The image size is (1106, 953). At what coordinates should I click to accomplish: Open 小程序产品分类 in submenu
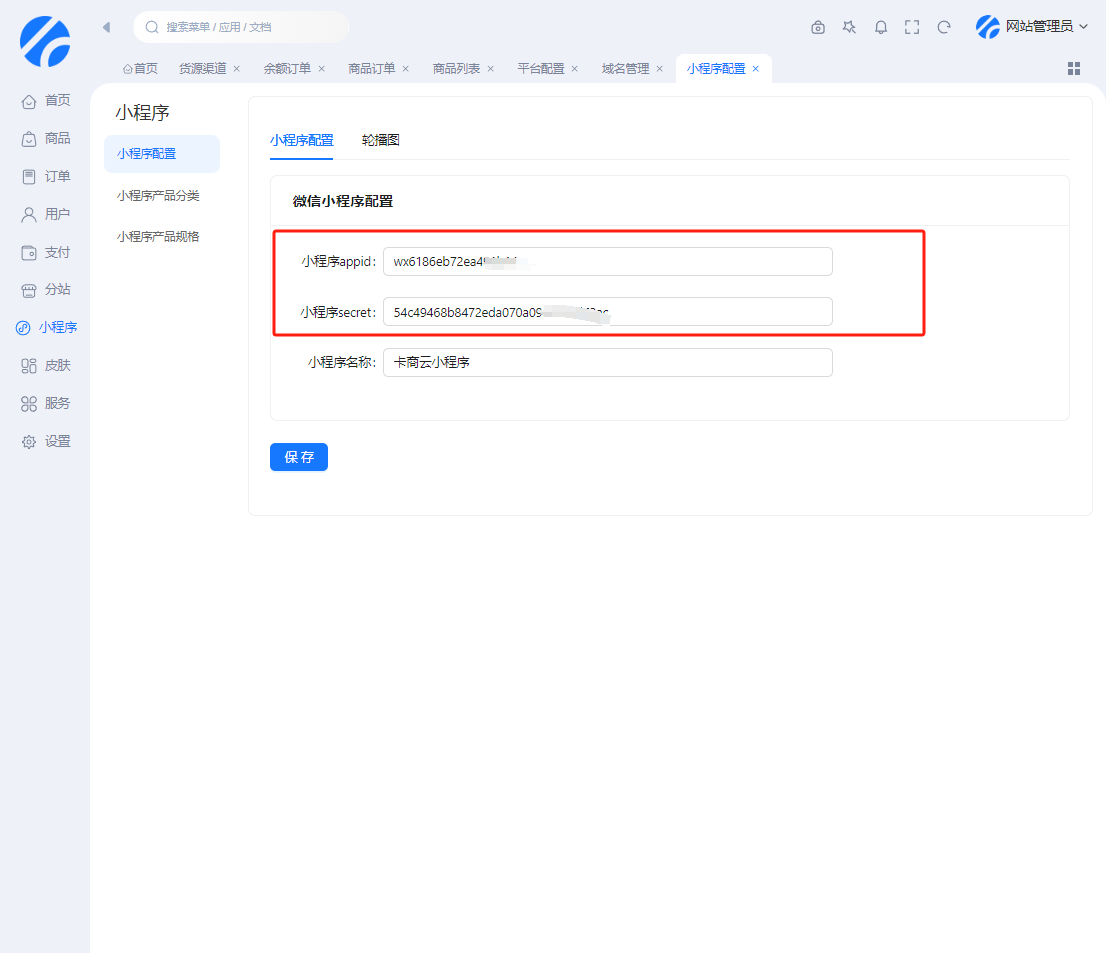click(158, 195)
